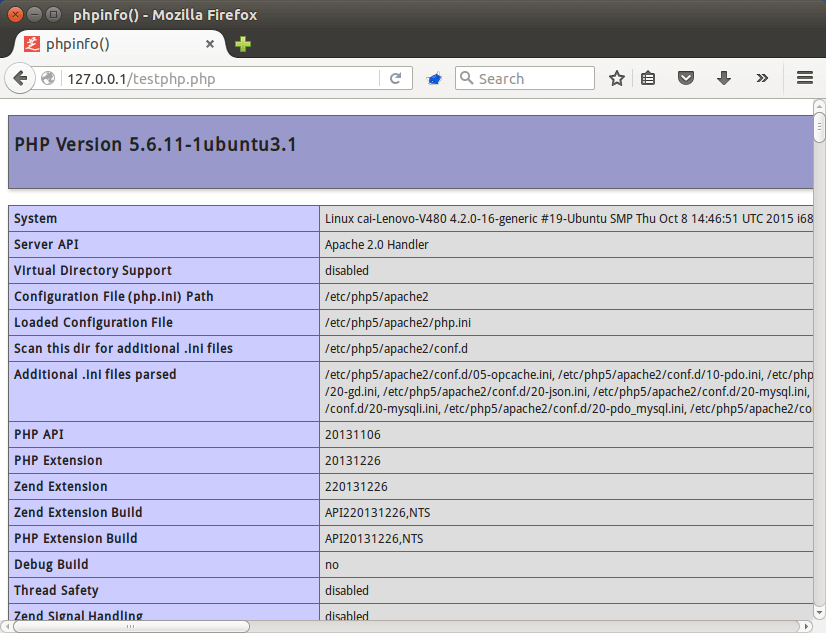Click the 05-opcache.ini files list
This screenshot has height=633, width=826.
tap(568, 391)
